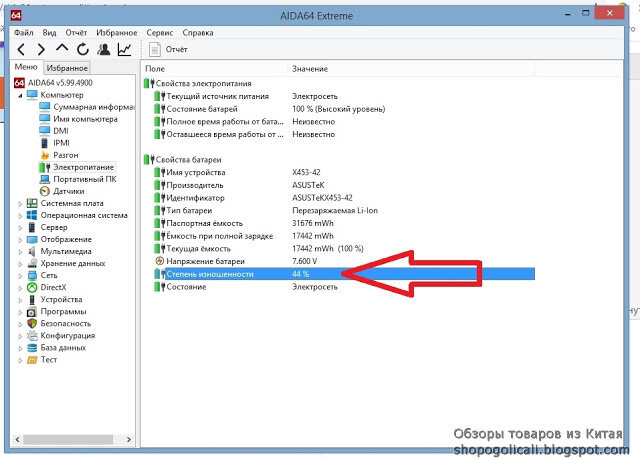Select the Ёмкость при полной зарядке row

(x=344, y=236)
